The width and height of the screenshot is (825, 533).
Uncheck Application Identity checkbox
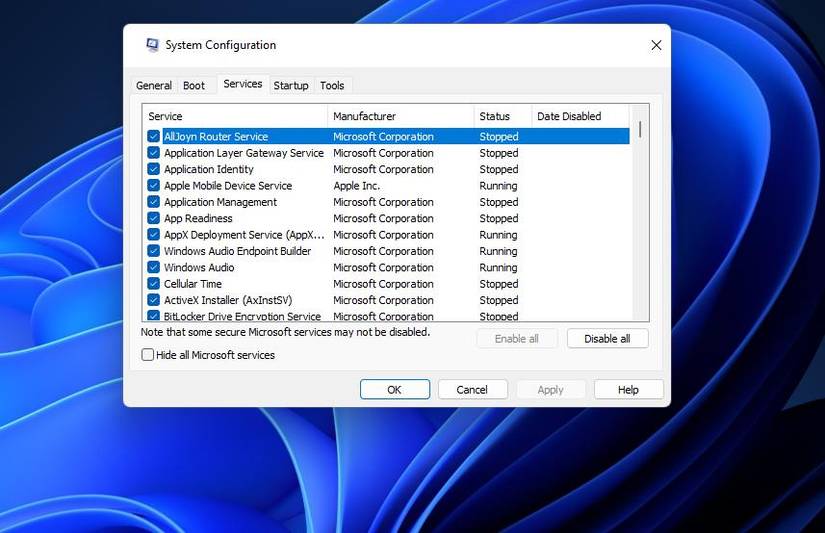[x=154, y=169]
